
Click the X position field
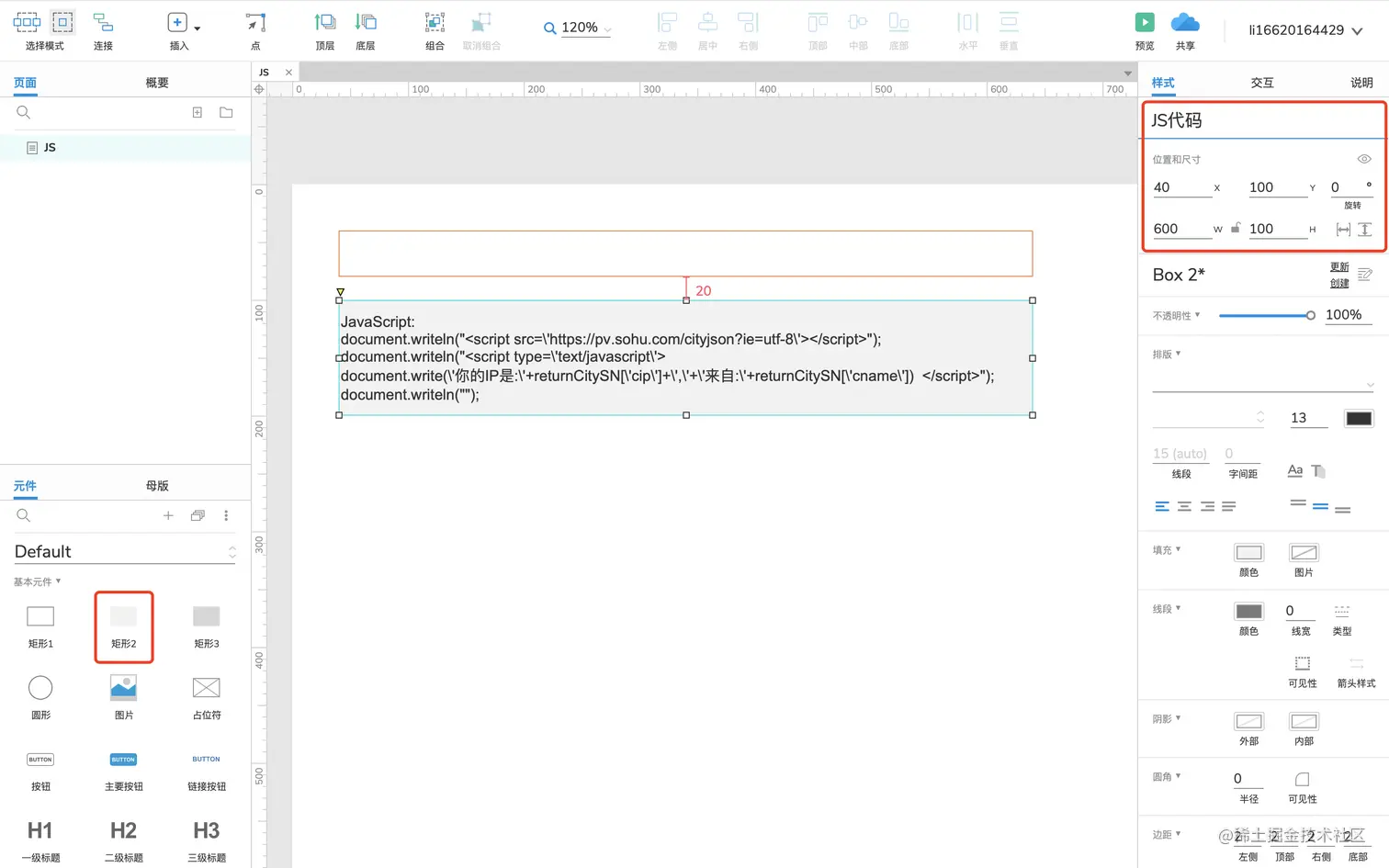pyautogui.click(x=1181, y=187)
